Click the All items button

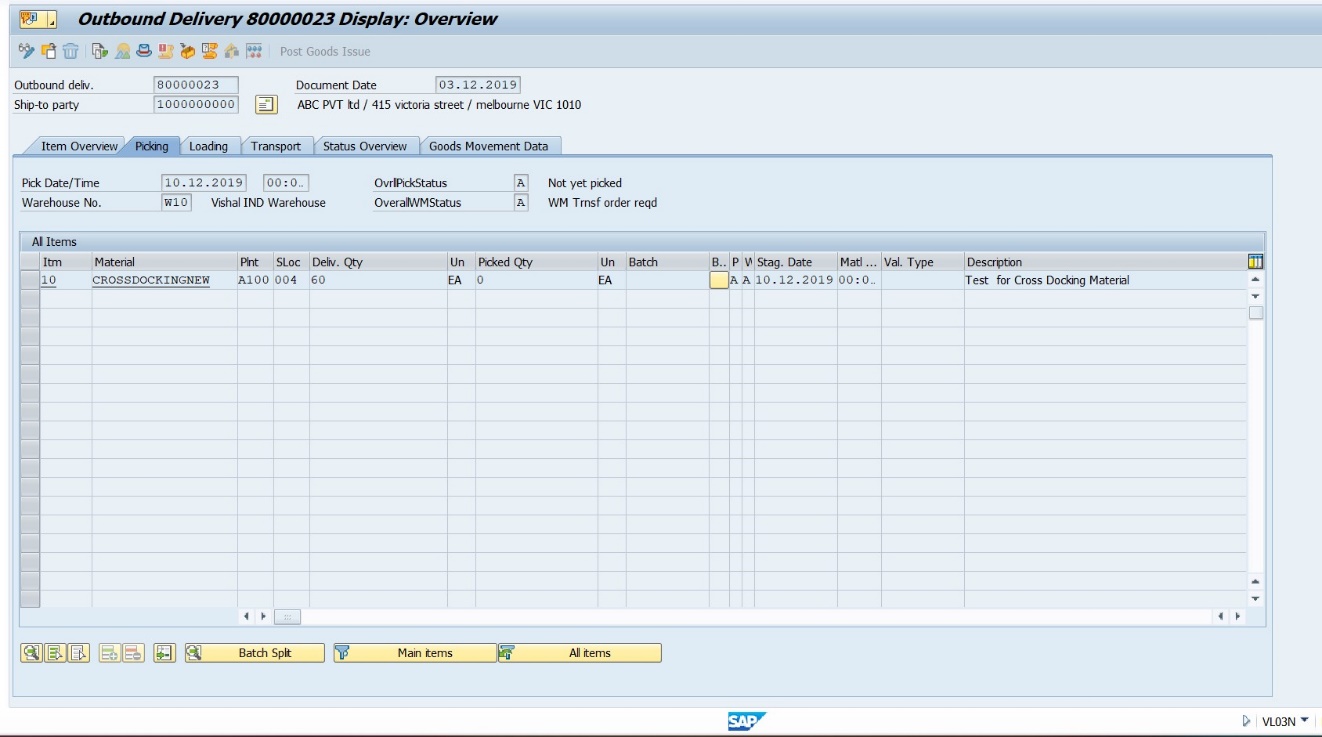580,653
